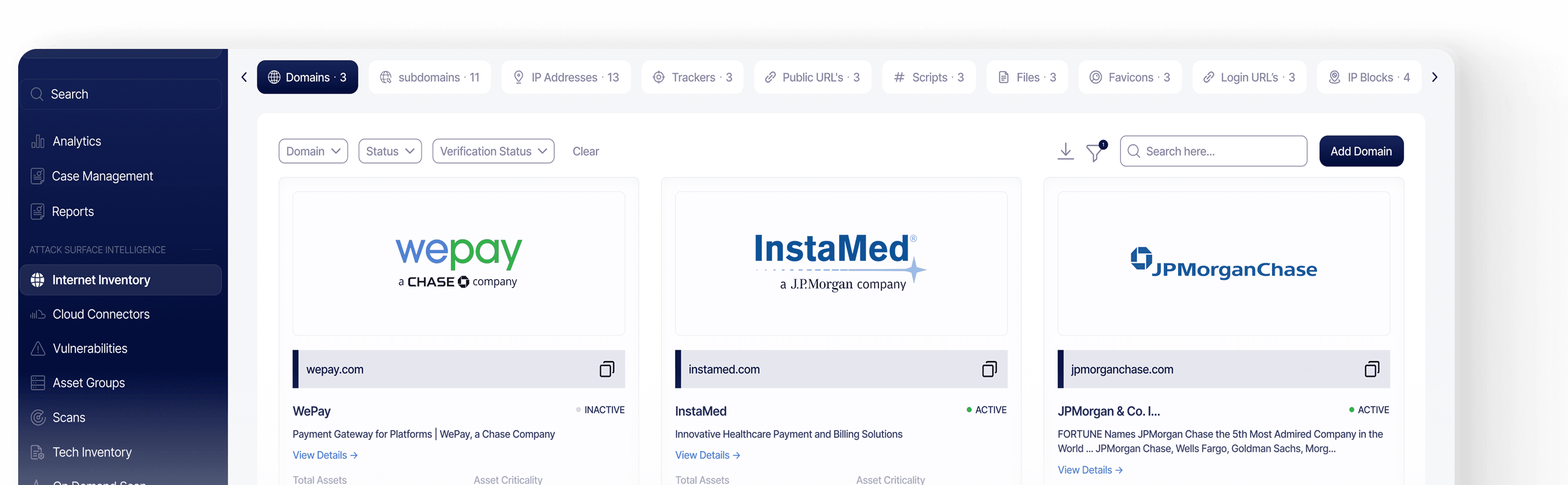Viewport: 1568px width, 485px height.
Task: Click the Add Domain button
Action: click(x=1361, y=151)
